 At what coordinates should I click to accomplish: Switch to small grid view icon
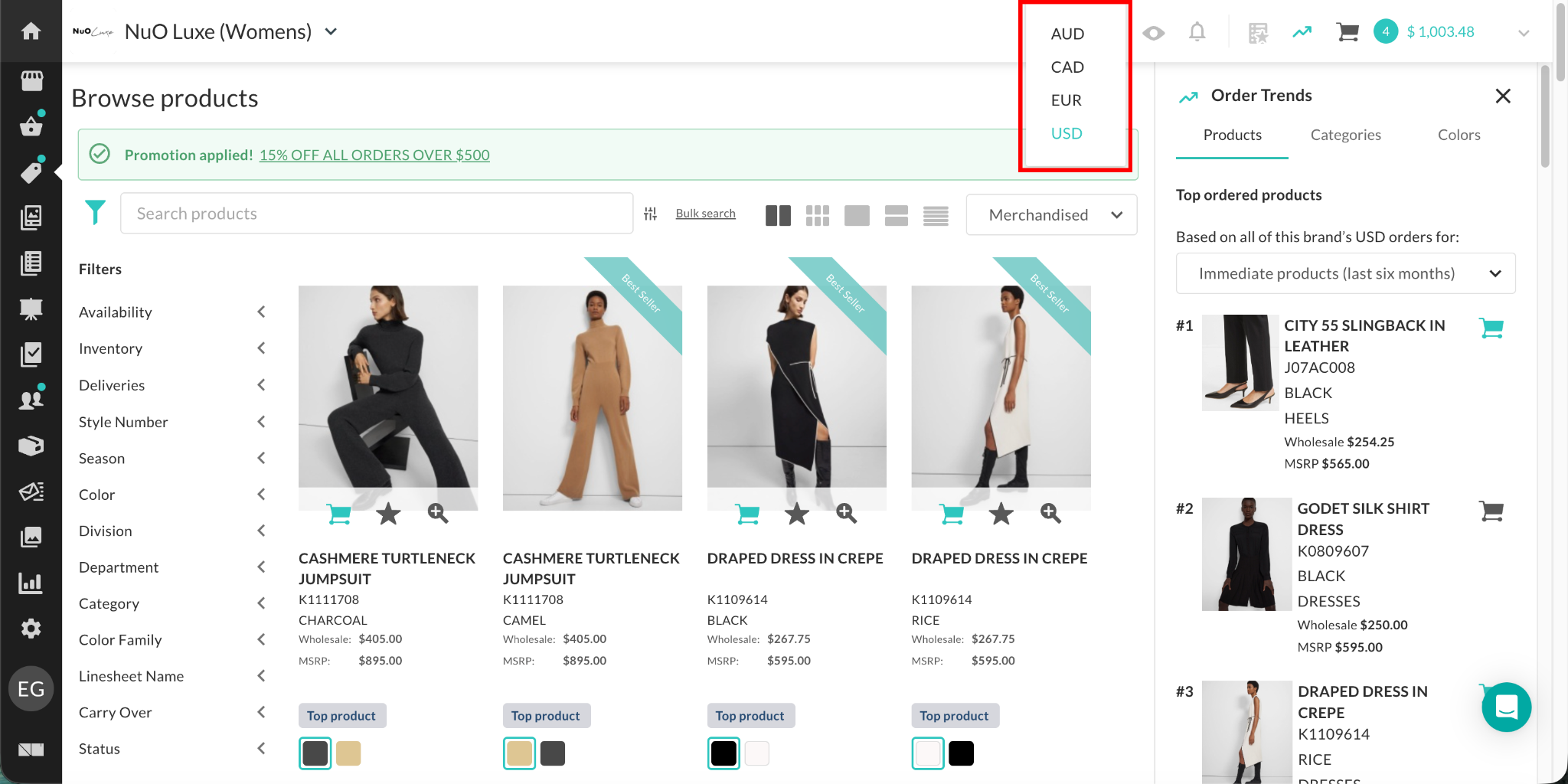click(817, 215)
